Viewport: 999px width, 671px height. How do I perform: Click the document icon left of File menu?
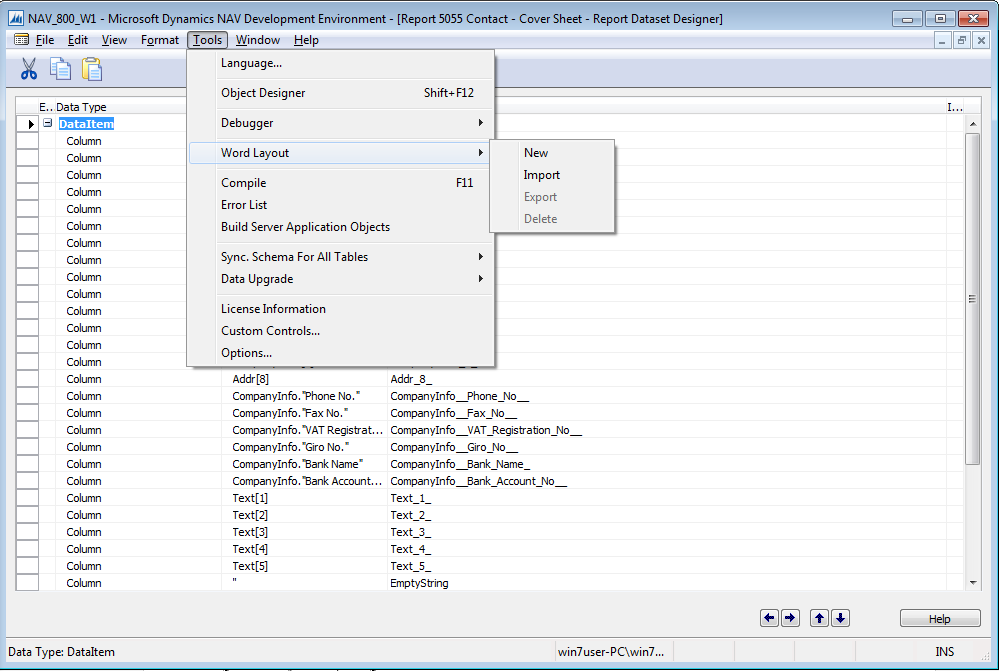(21, 40)
